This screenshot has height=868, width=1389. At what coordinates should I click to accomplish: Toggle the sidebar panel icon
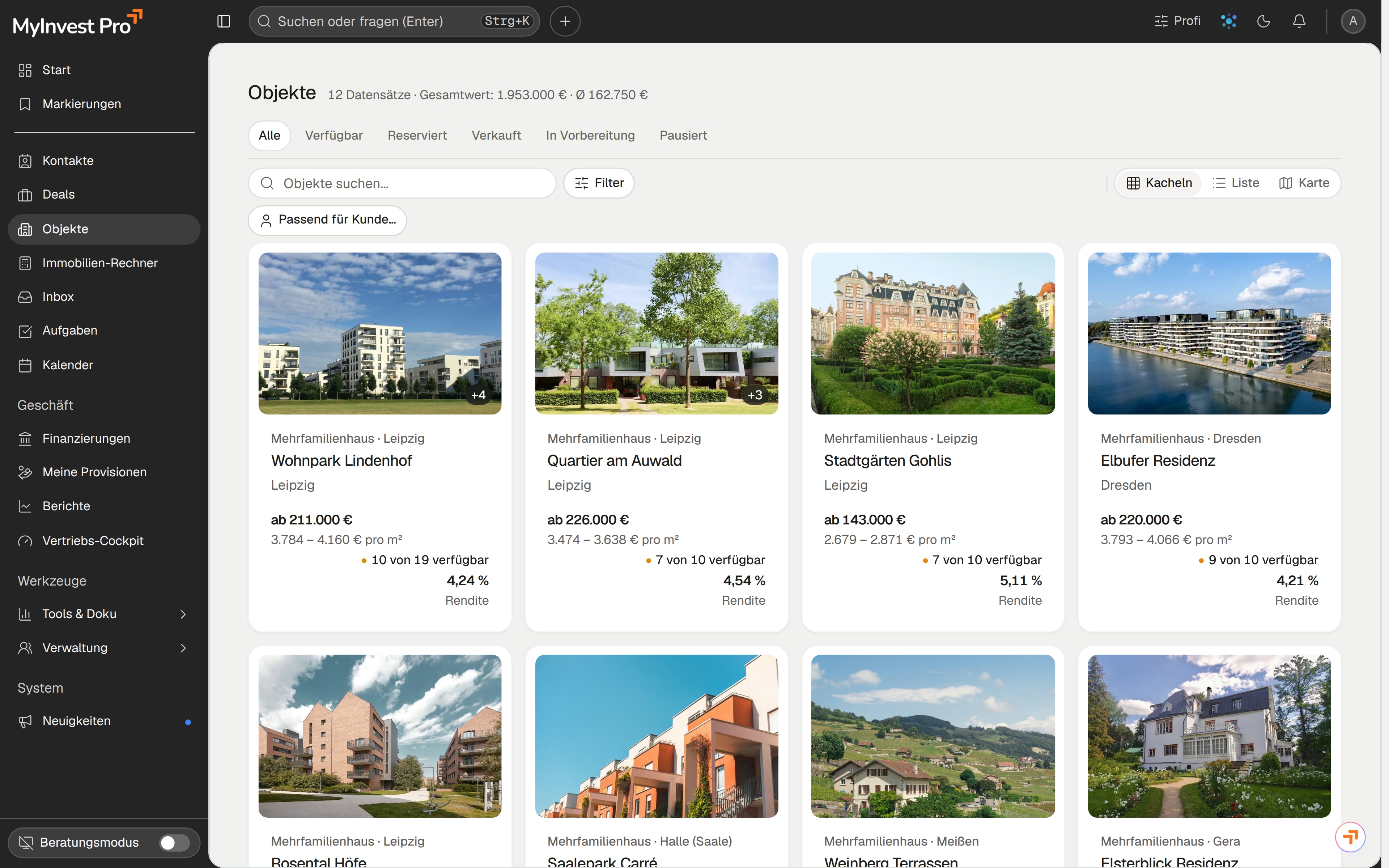coord(224,21)
